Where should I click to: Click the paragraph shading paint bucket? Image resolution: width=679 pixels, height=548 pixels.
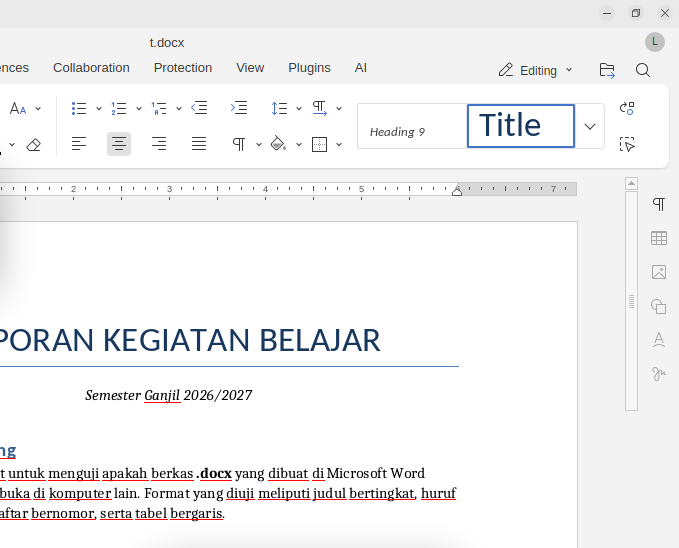pyautogui.click(x=278, y=143)
